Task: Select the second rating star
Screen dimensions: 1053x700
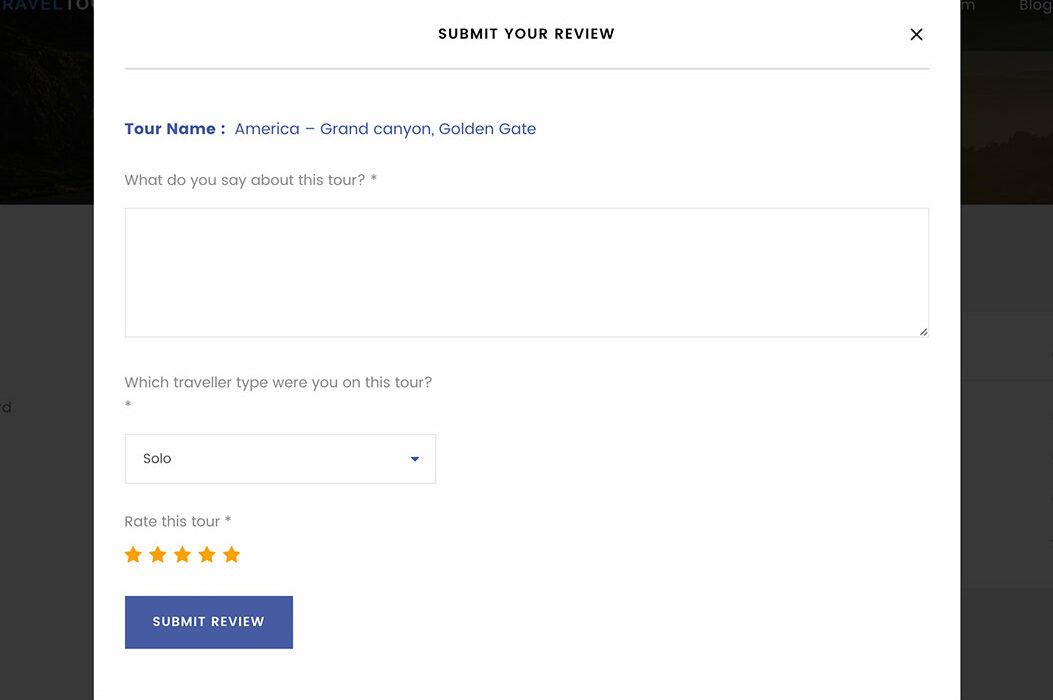Action: point(158,554)
